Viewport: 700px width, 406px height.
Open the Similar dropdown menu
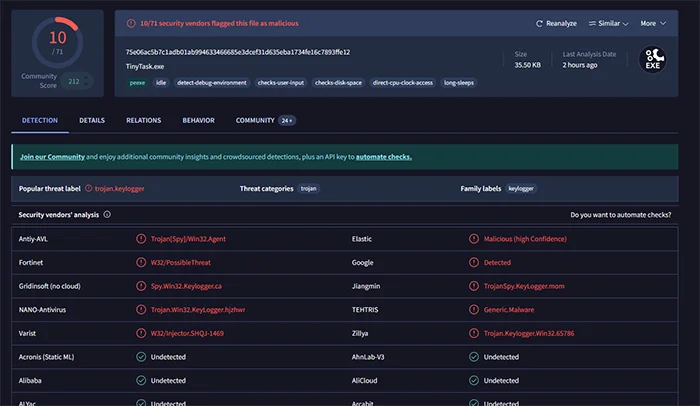tap(608, 23)
